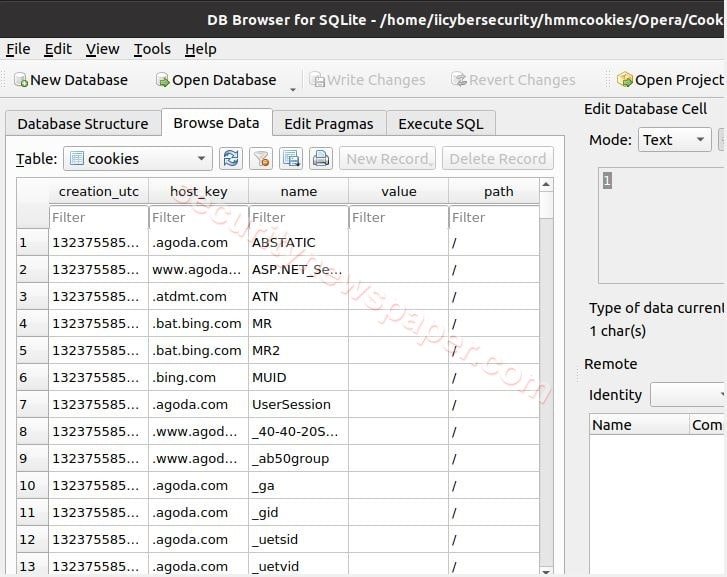This screenshot has width=727, height=577.
Task: Sort by value column header
Action: tap(398, 191)
